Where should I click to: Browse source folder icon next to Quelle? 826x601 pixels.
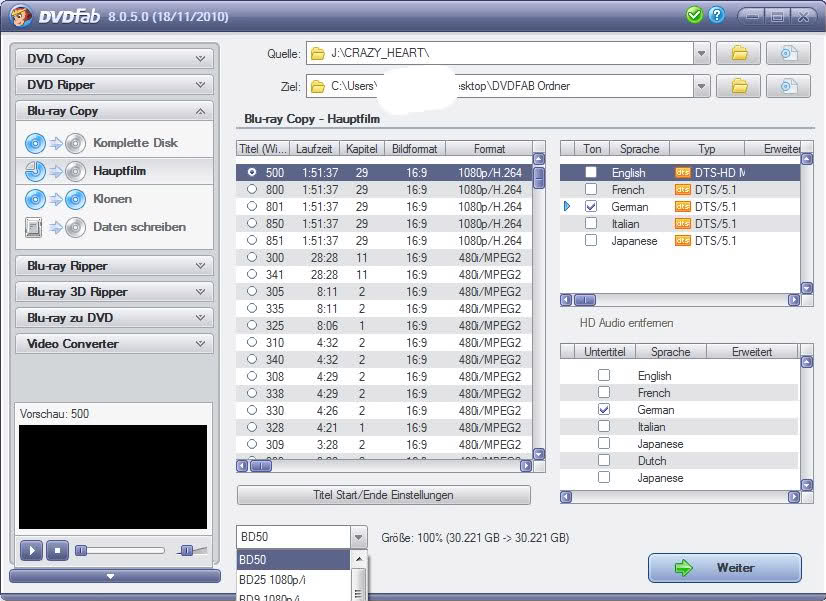[x=739, y=53]
